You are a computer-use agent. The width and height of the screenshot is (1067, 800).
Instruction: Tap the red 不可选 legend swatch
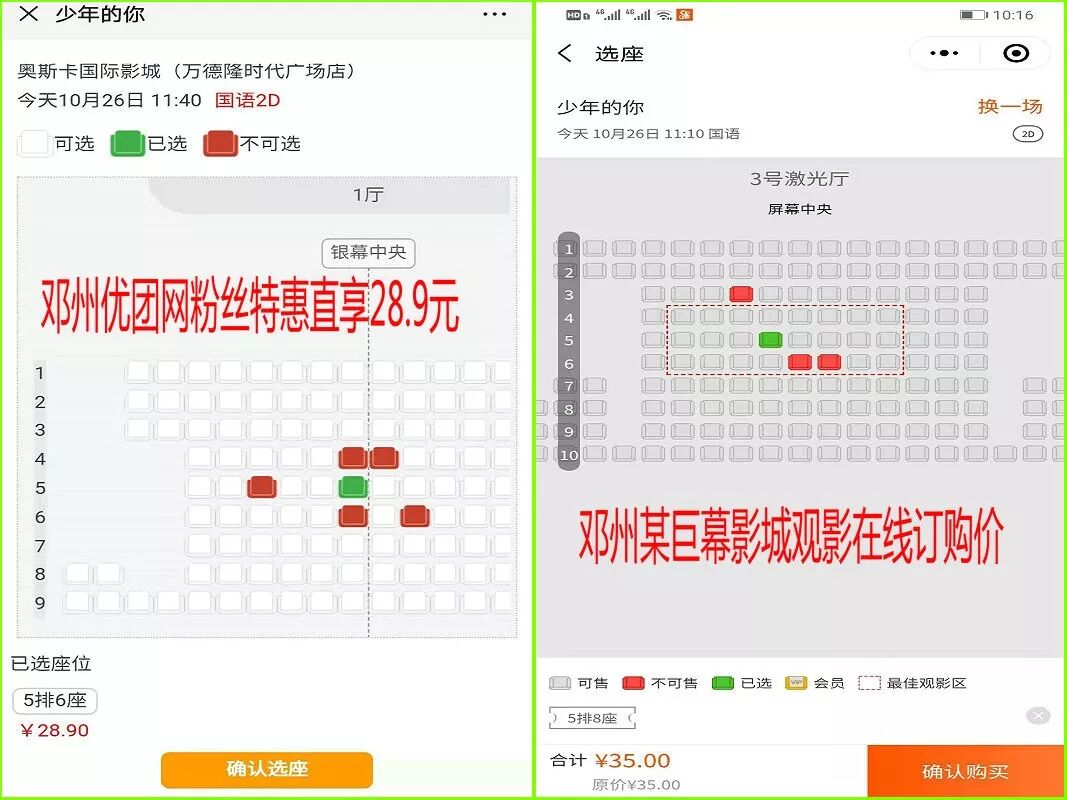point(220,144)
